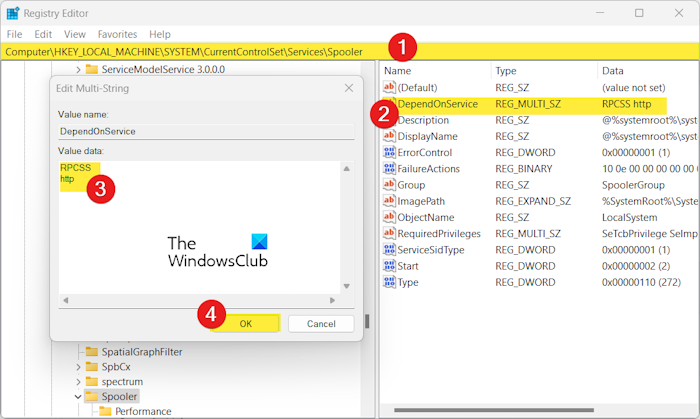Click the SpbCx folder icon
700x419 pixels.
coord(92,367)
